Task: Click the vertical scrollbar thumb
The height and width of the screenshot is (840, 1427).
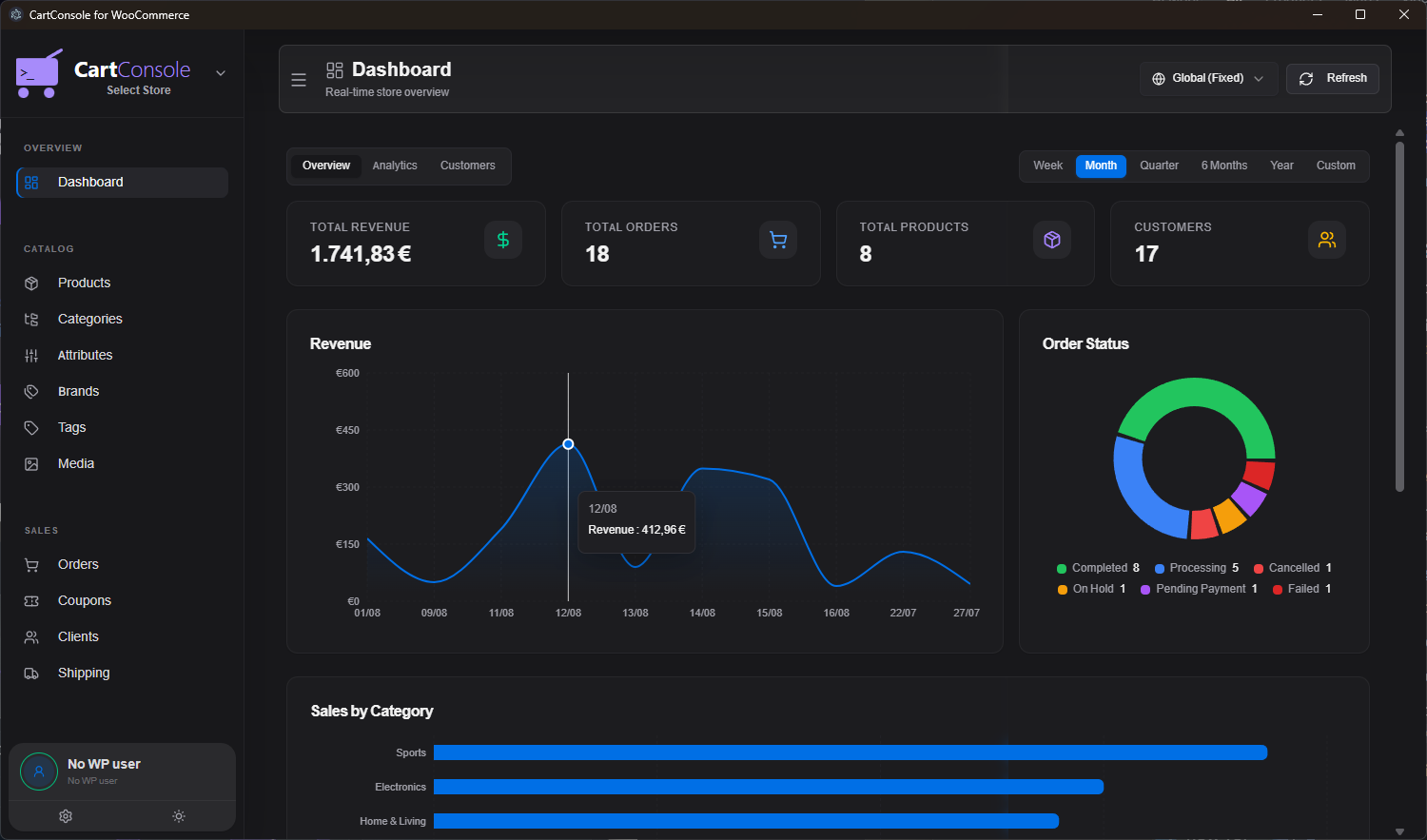Action: (1399, 317)
